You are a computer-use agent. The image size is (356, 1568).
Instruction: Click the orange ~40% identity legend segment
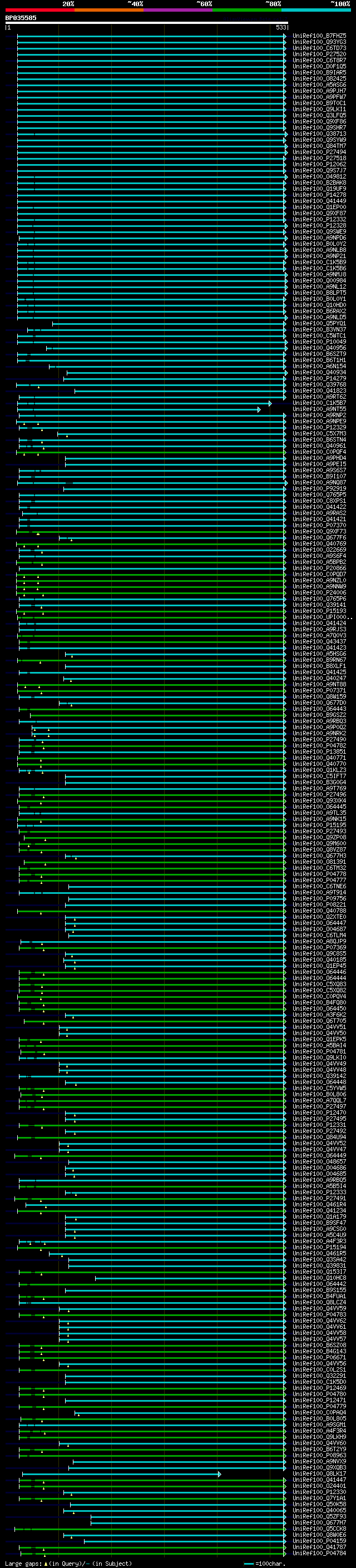click(x=109, y=10)
